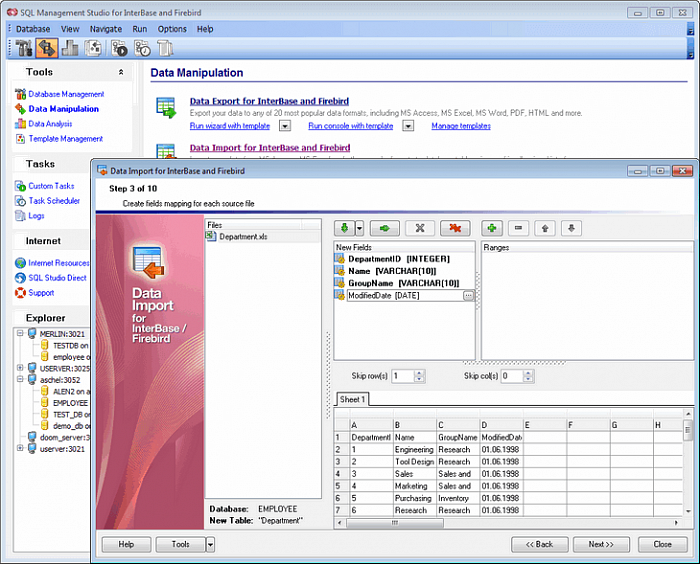Viewport: 700px width, 564px height.
Task: Open Database menu
Action: click(x=33, y=29)
